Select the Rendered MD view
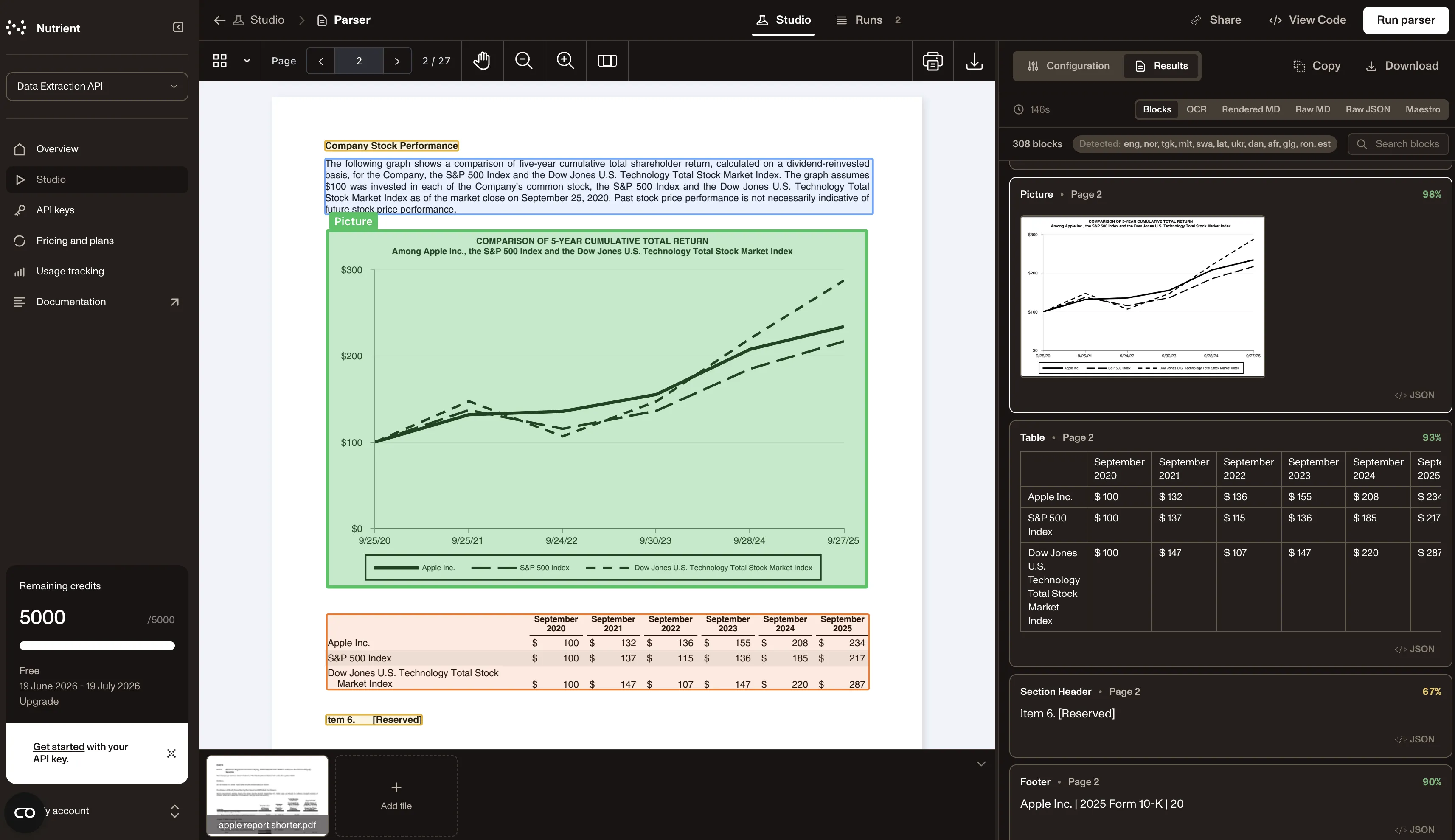Image resolution: width=1455 pixels, height=840 pixels. pos(1250,109)
